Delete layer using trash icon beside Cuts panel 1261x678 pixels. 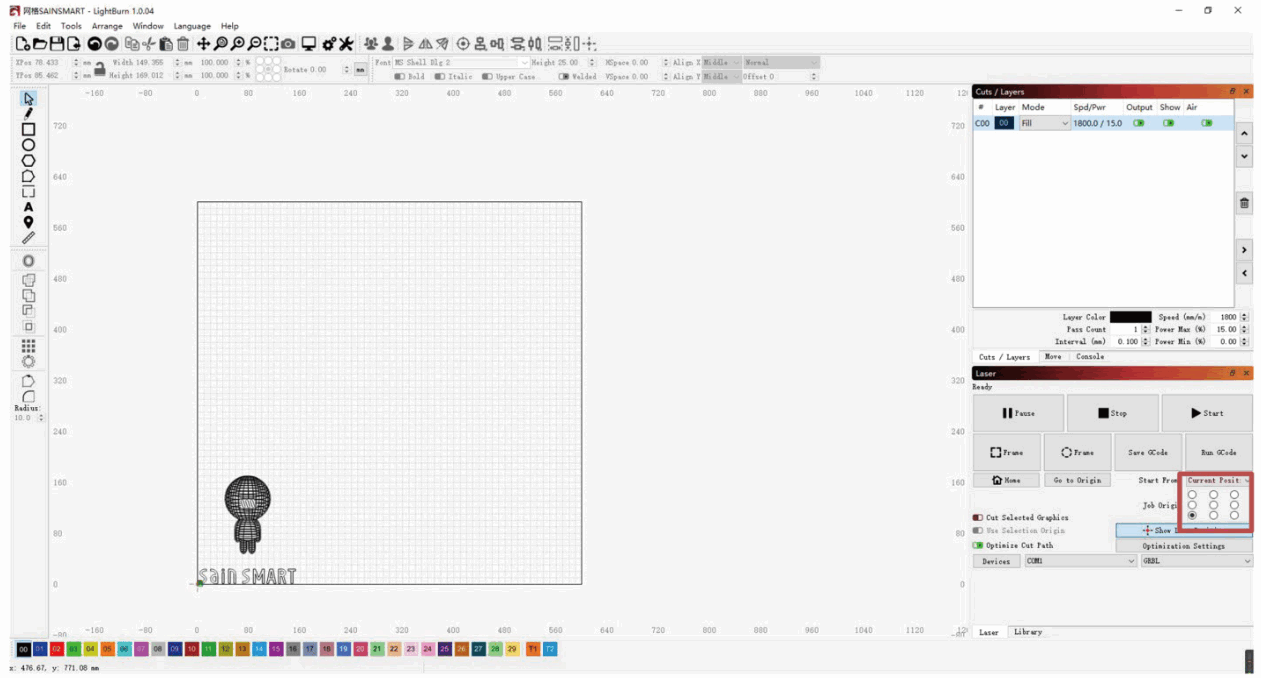[x=1244, y=203]
